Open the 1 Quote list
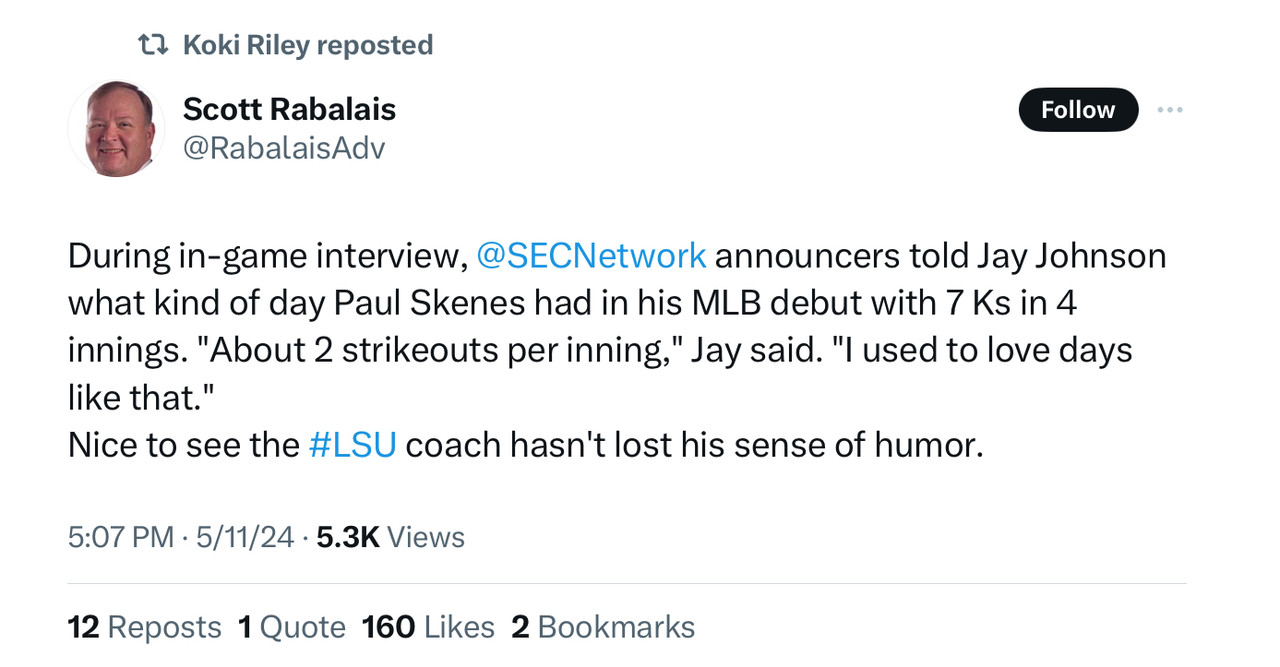Viewport: 1280px width, 667px height. pos(291,627)
